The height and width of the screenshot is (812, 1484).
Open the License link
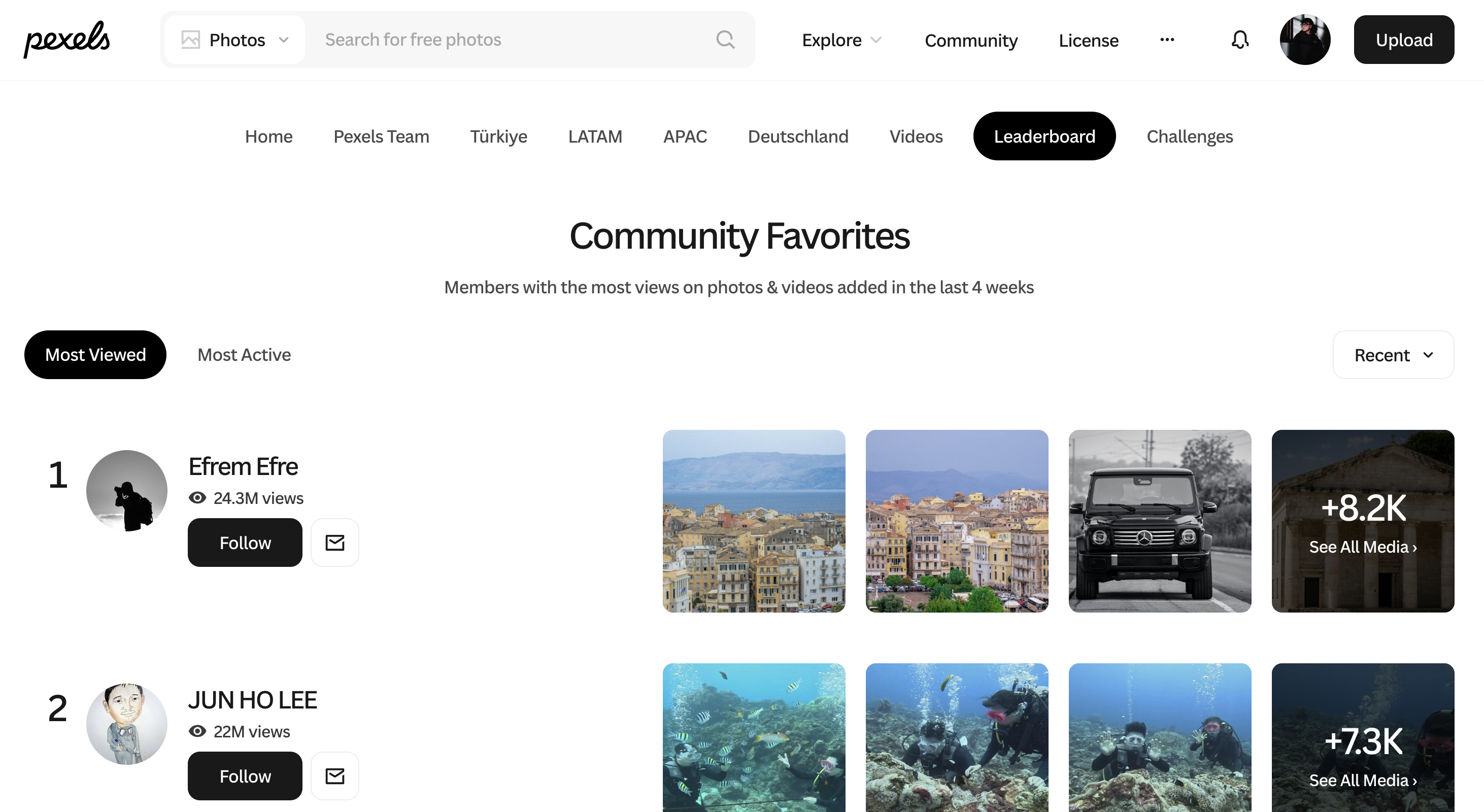1088,40
